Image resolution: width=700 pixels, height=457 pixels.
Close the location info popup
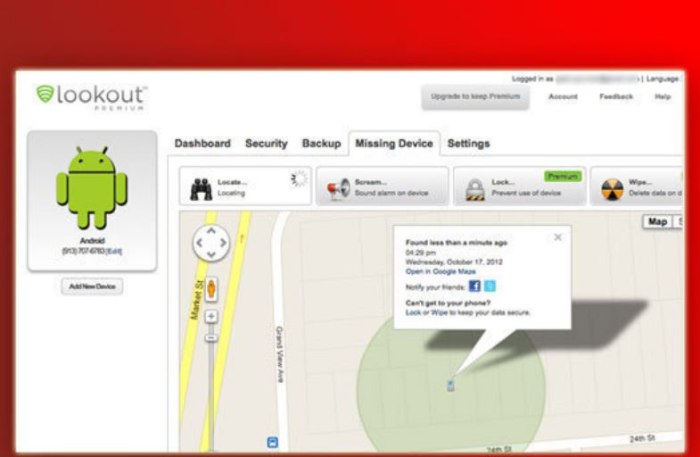558,237
